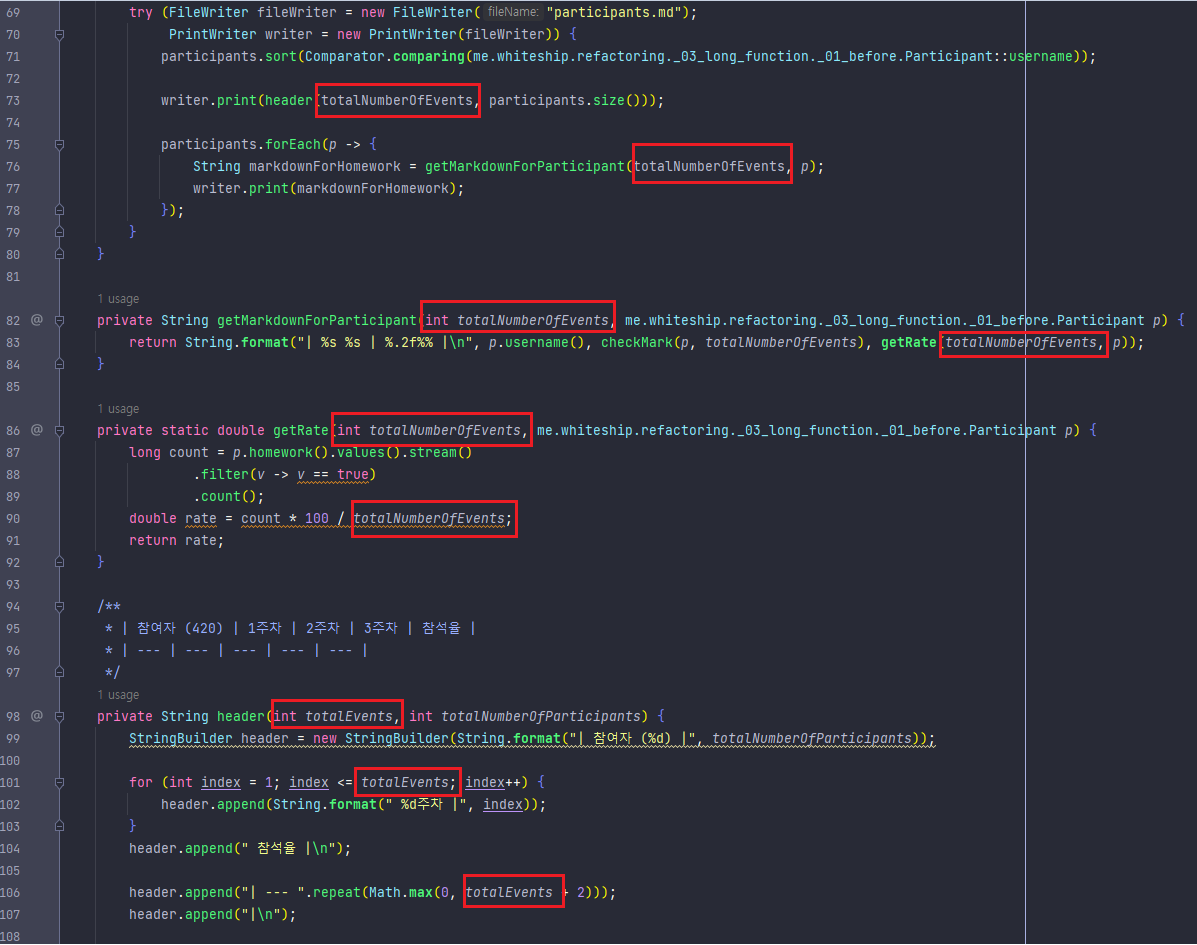Screen dimensions: 1197x945
Task: Click int totalNumberOfParticipants parameter on line 98
Action: pos(524,716)
